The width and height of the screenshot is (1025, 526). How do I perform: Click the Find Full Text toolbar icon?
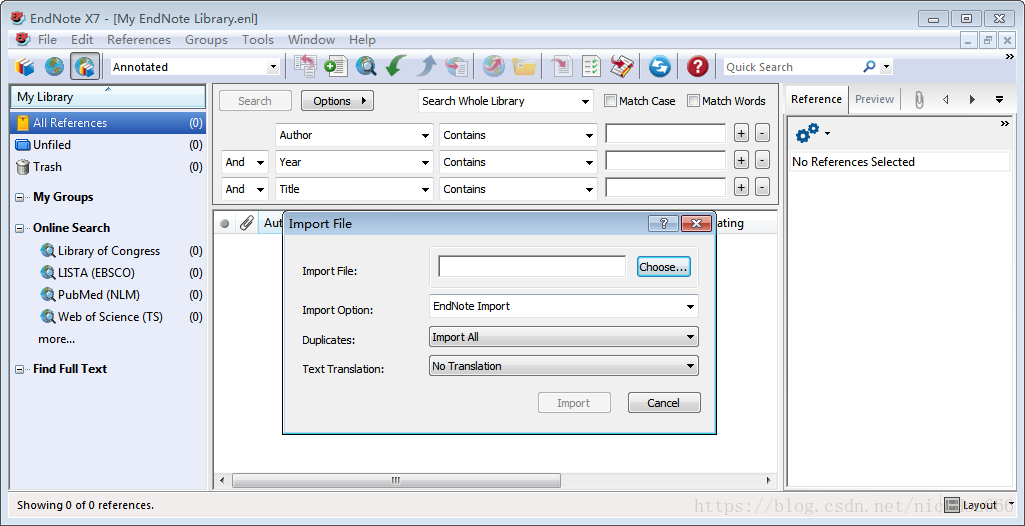pos(456,66)
